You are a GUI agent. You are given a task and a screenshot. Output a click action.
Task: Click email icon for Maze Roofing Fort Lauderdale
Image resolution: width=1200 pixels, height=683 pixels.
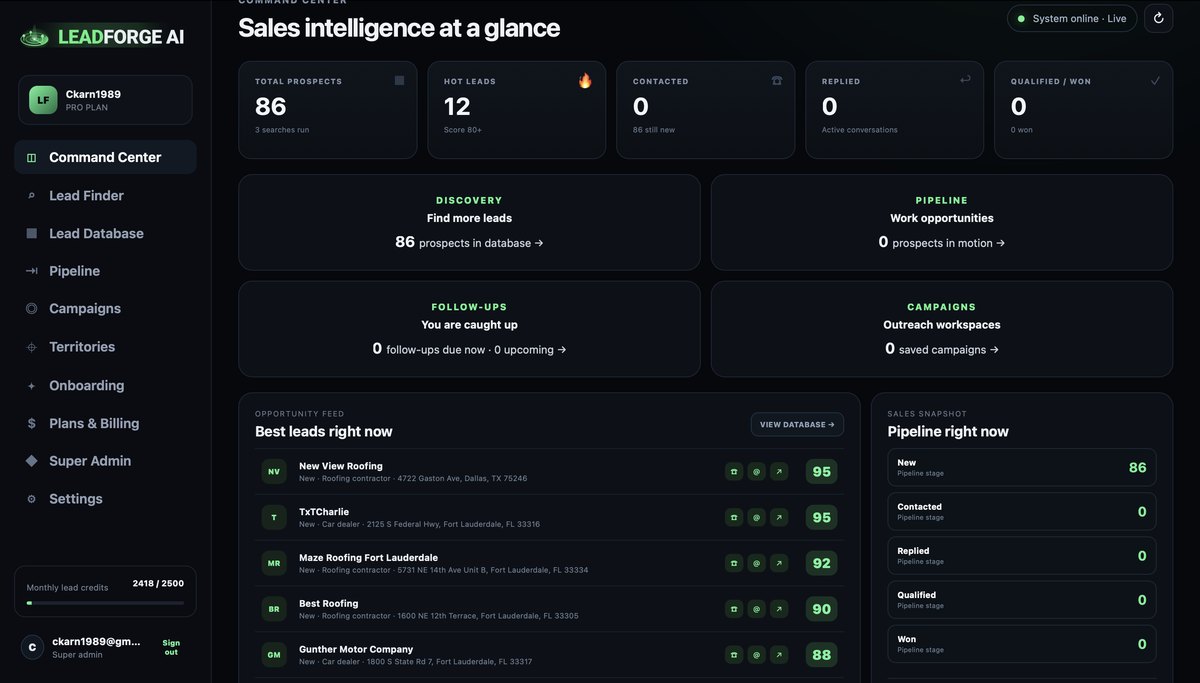[x=757, y=563]
